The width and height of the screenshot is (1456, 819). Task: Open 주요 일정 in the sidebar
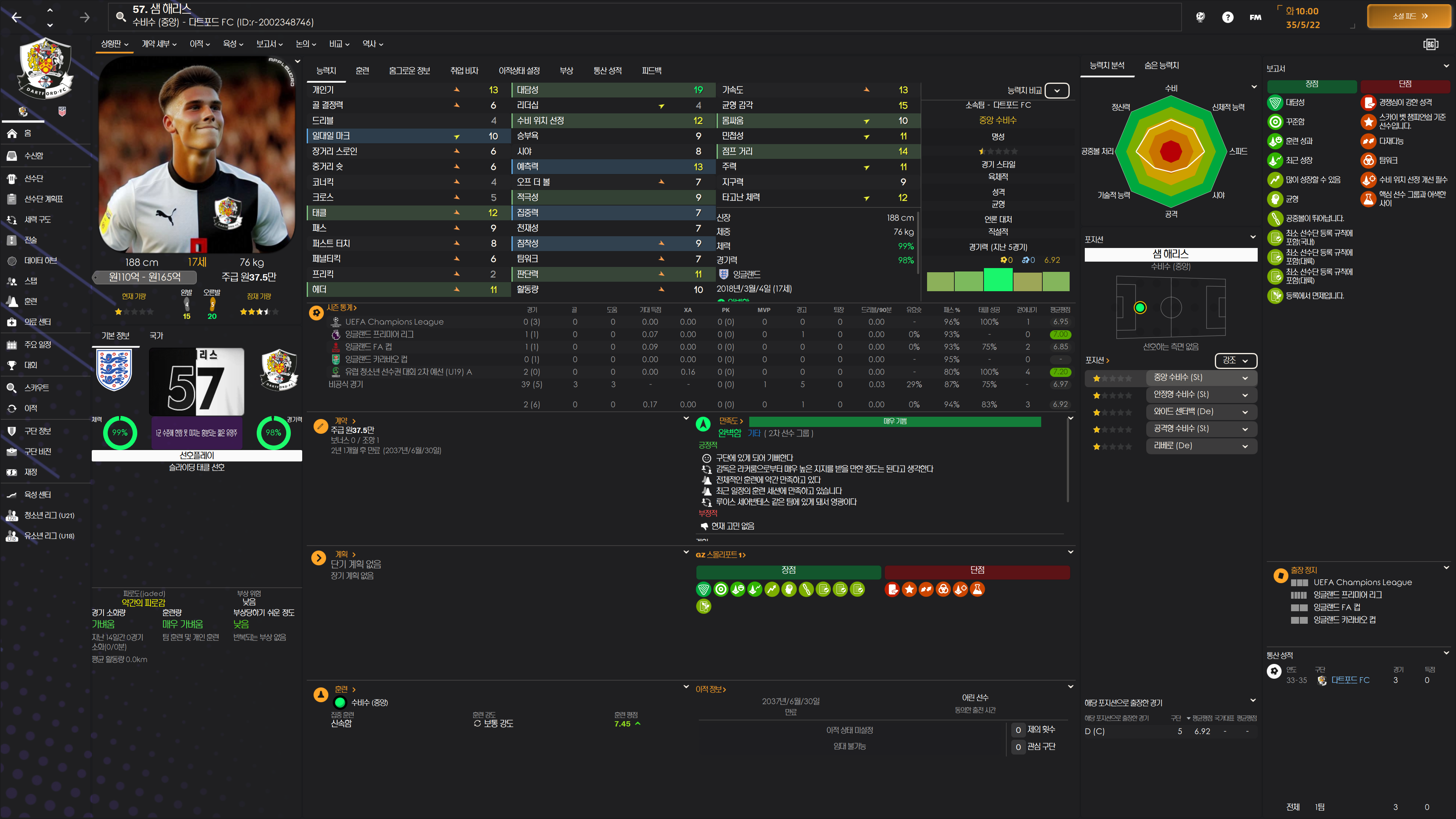(x=45, y=345)
